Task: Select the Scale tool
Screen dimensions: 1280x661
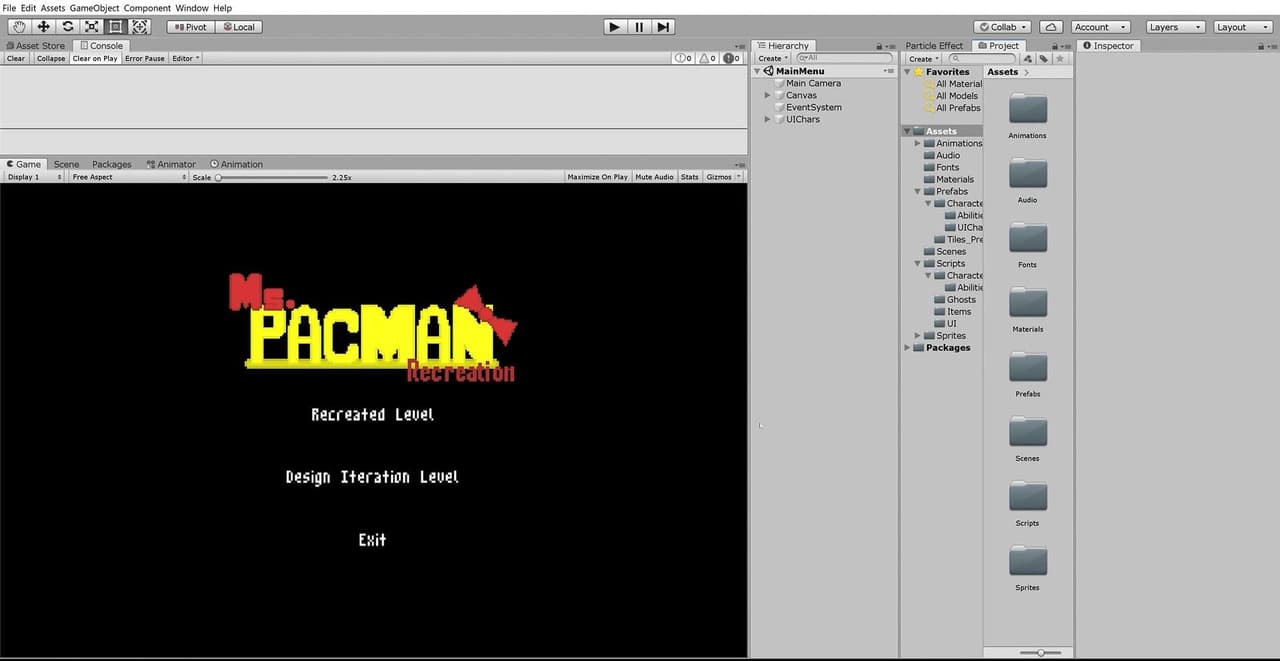Action: click(91, 27)
